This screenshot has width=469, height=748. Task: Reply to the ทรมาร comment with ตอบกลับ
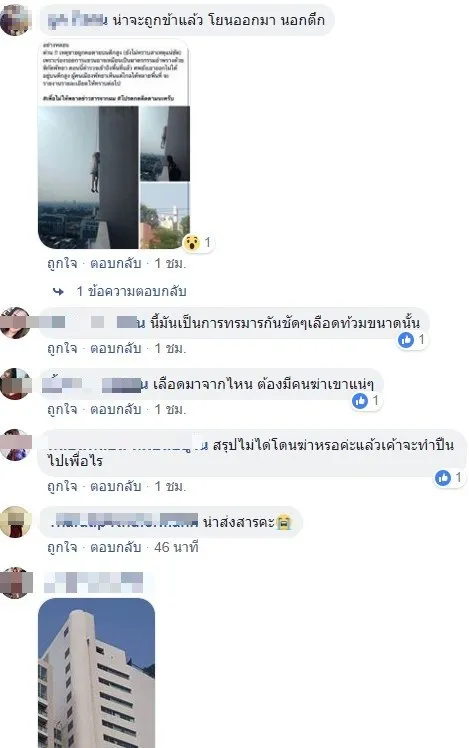[x=115, y=349]
